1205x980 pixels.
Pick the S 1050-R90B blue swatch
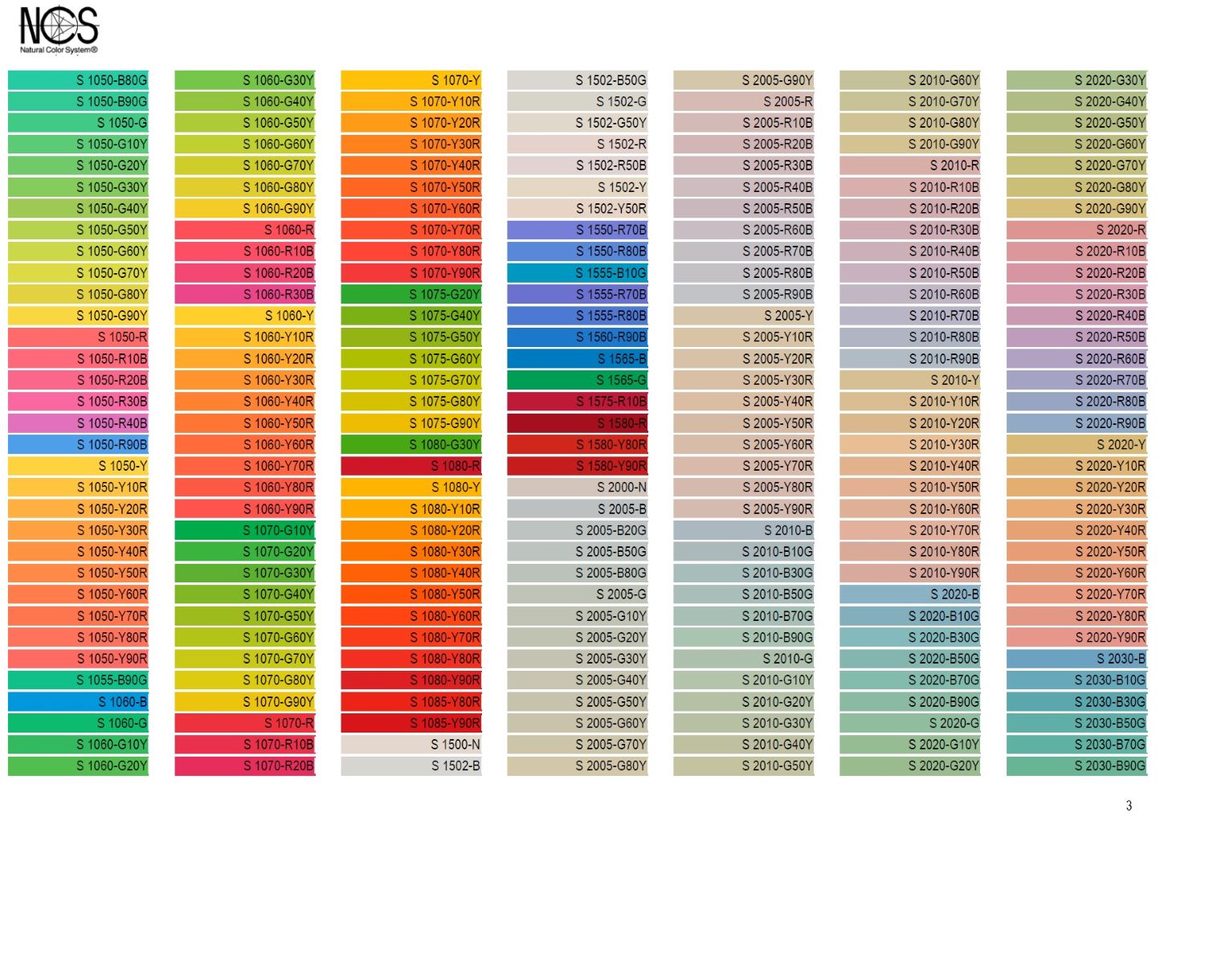pyautogui.click(x=79, y=444)
